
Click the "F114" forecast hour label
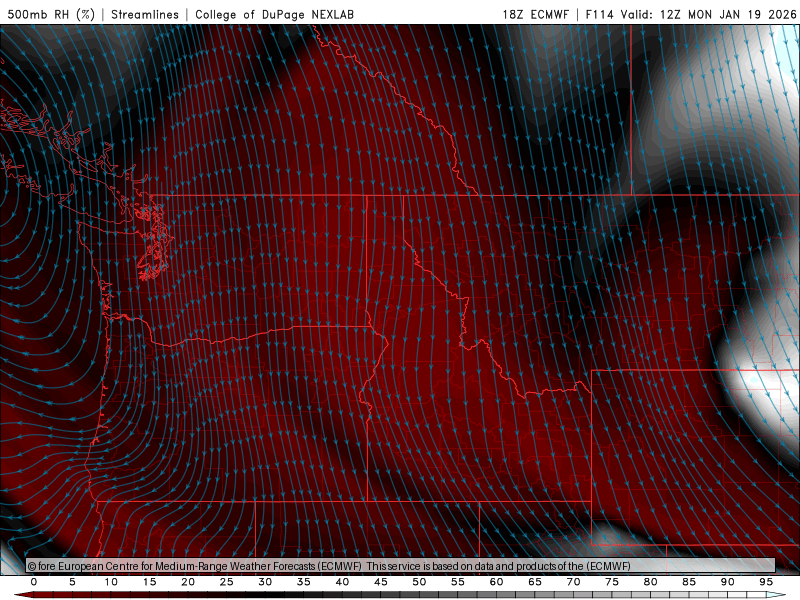pos(599,14)
